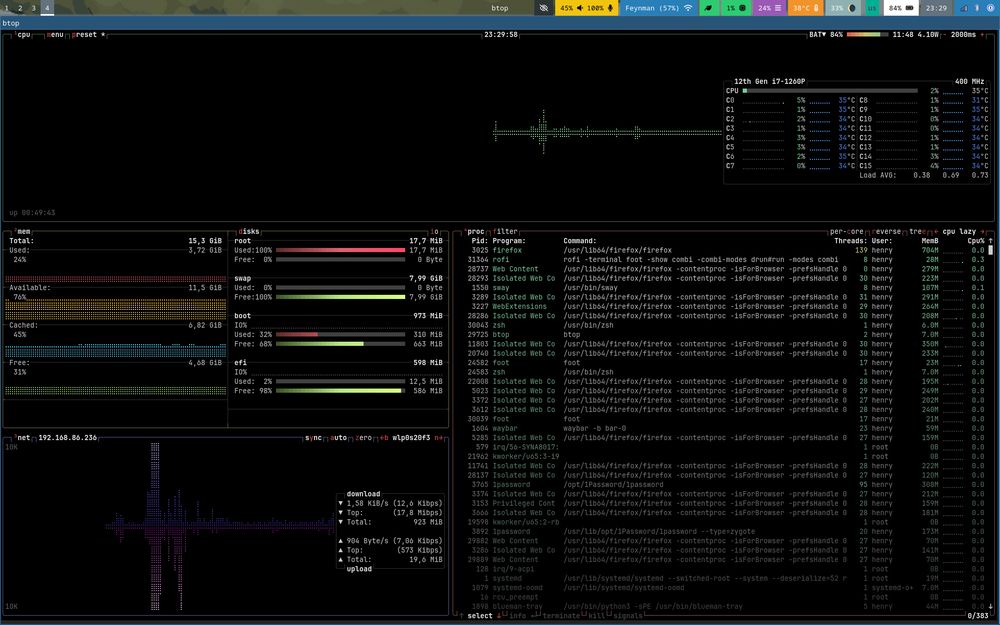Switch to workspace 4
Screen dimensions: 1000x625
[47, 8]
